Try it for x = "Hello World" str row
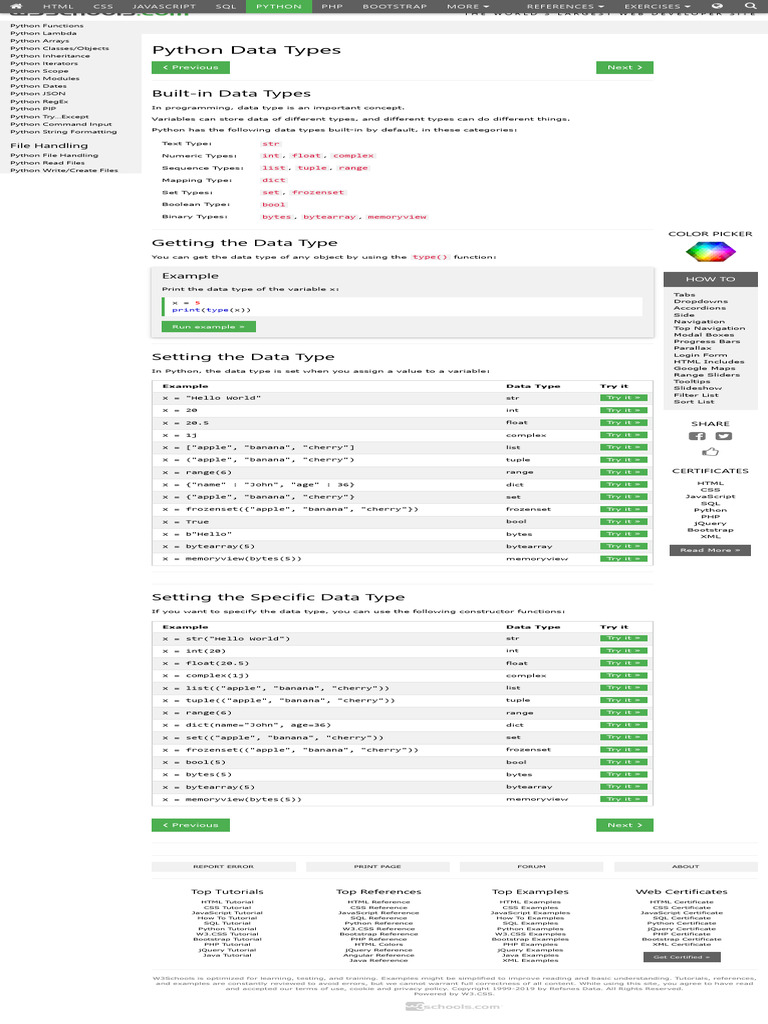The image size is (768, 1024). point(624,398)
